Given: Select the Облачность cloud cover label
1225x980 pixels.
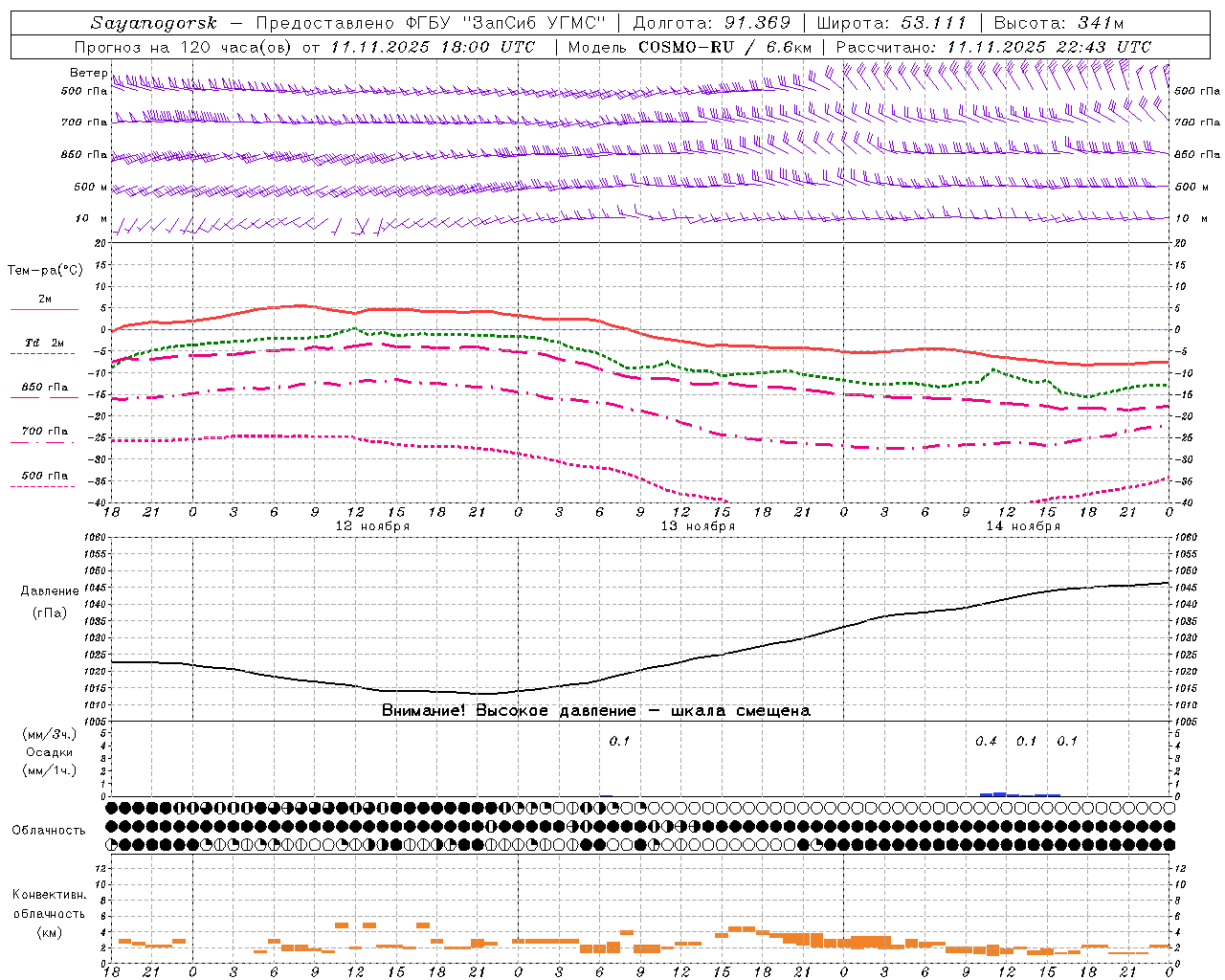Looking at the screenshot, I should click(x=49, y=830).
